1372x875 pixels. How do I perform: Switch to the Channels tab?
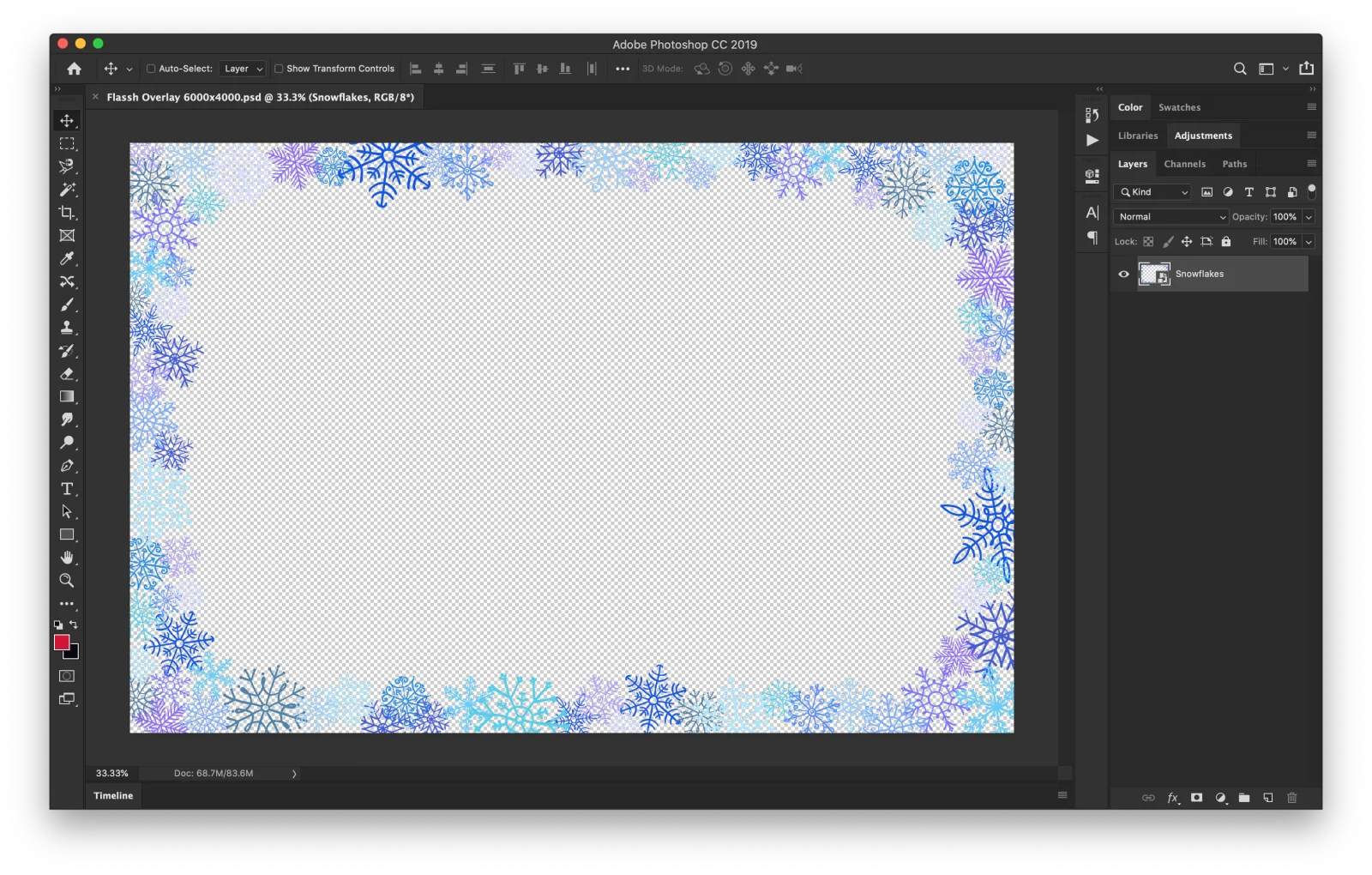click(x=1184, y=164)
